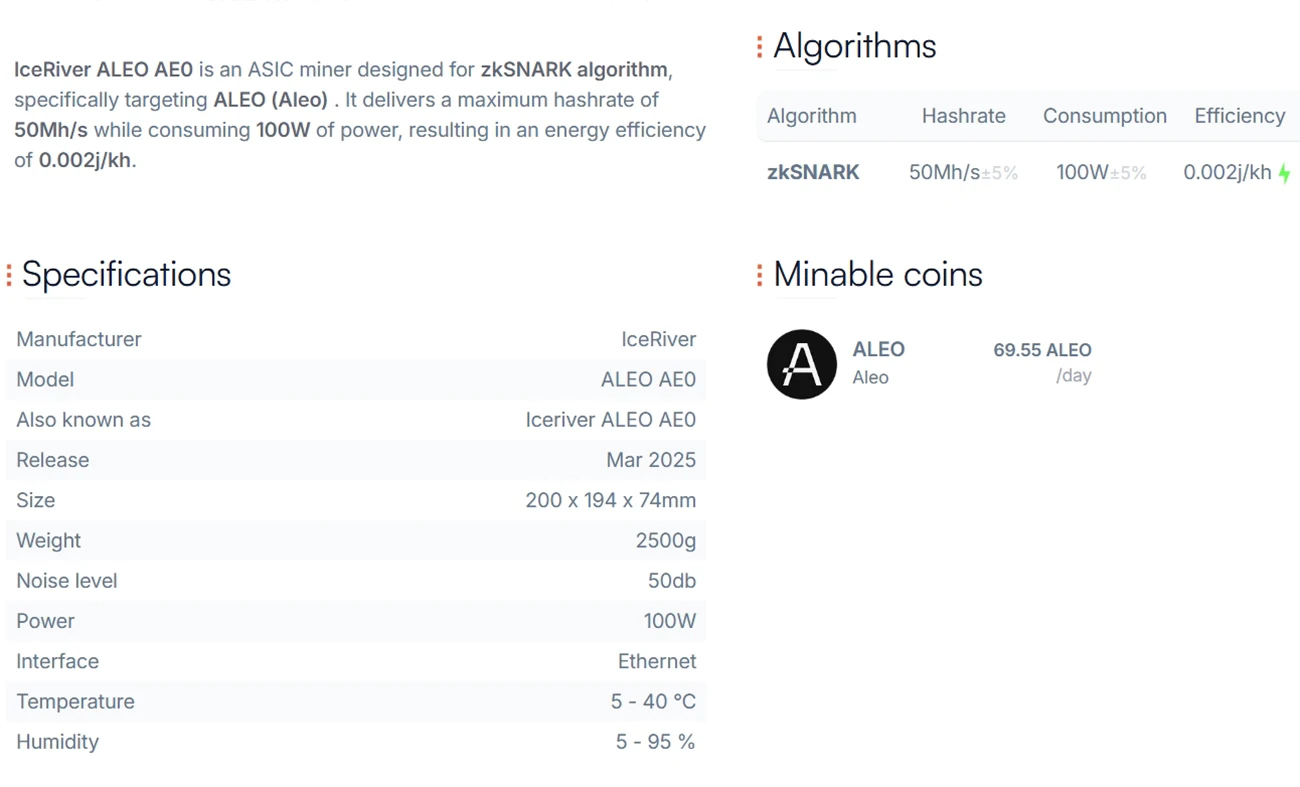This screenshot has width=1300, height=787.
Task: Click the orange dots beside Specifications heading
Action: point(9,275)
